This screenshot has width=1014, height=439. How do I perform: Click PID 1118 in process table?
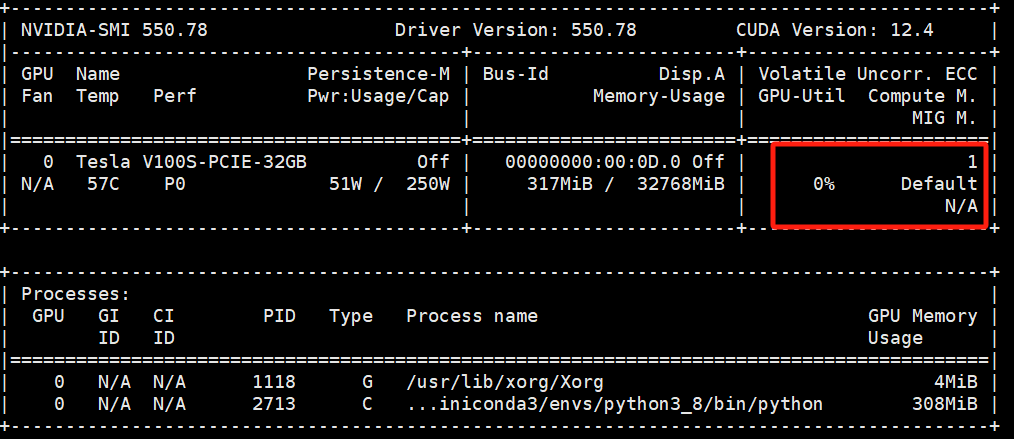[274, 382]
